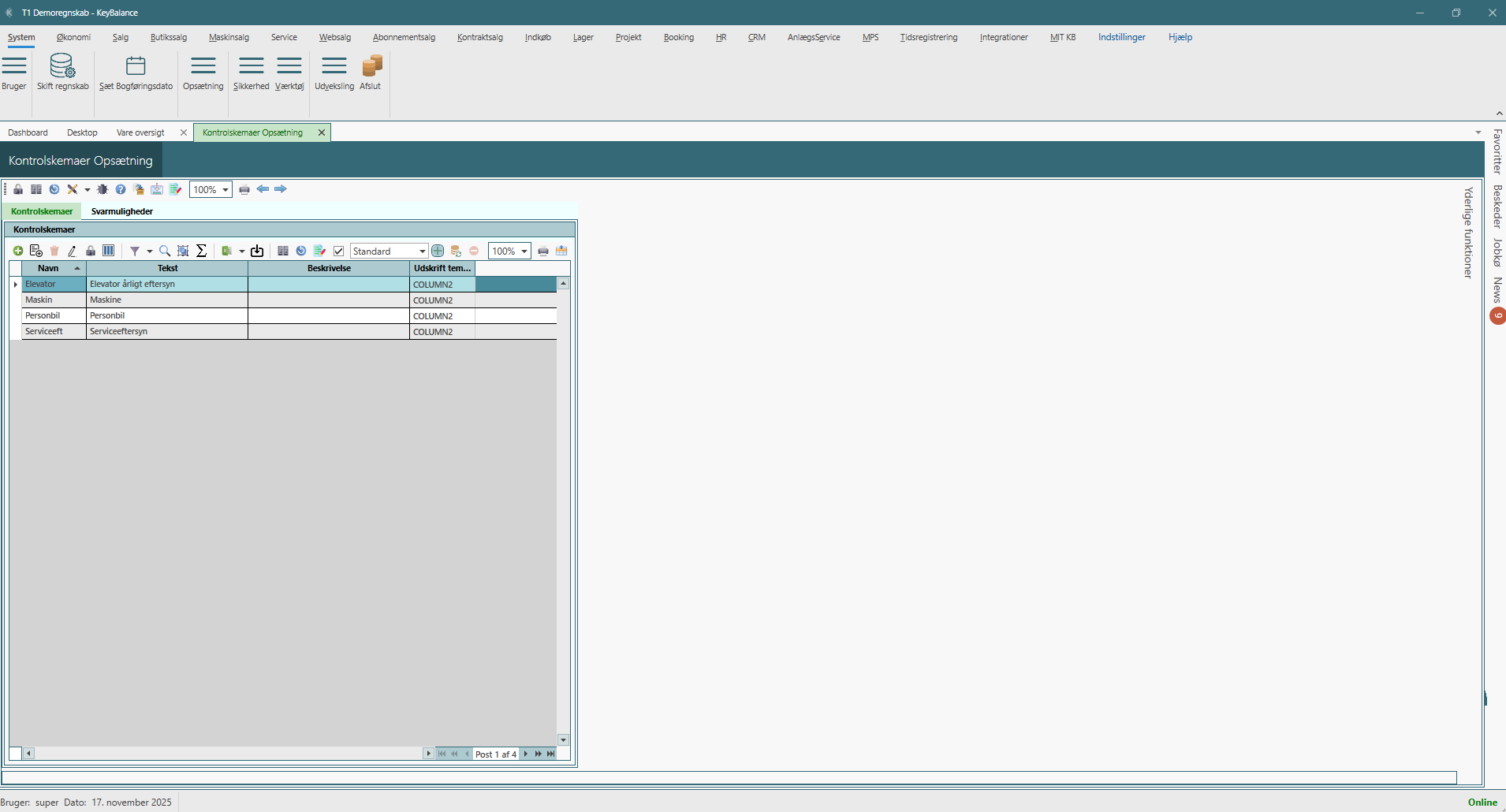Click the lock icon in grid toolbar
Image resolution: width=1506 pixels, height=812 pixels.
point(91,251)
